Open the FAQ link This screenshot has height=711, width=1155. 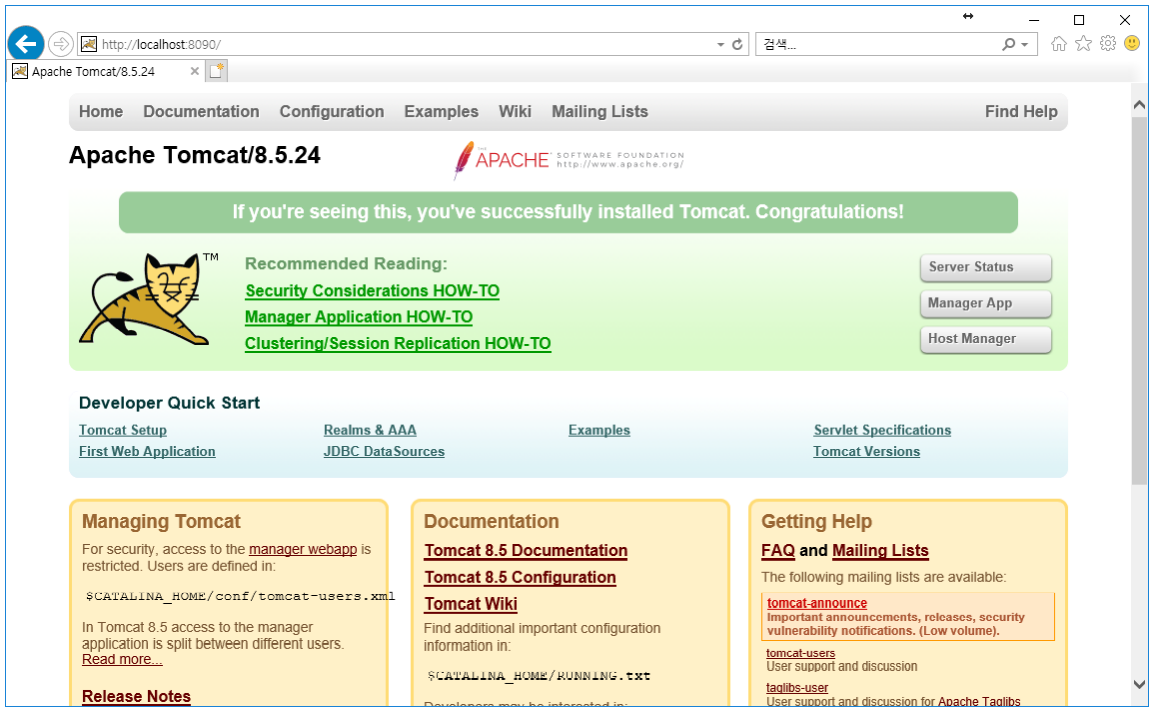point(778,551)
